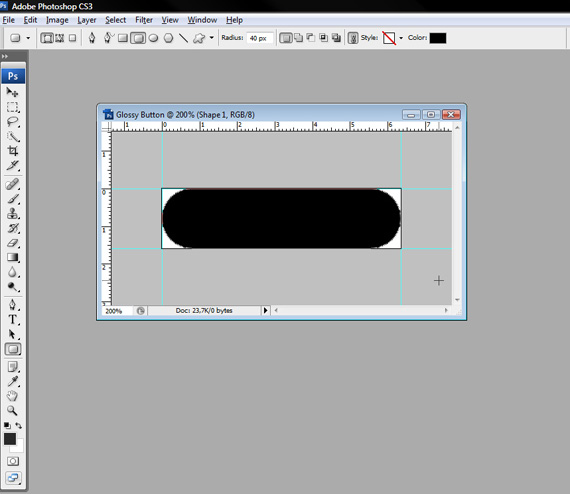The image size is (570, 494).
Task: Toggle Quick Mask mode
Action: (13, 461)
